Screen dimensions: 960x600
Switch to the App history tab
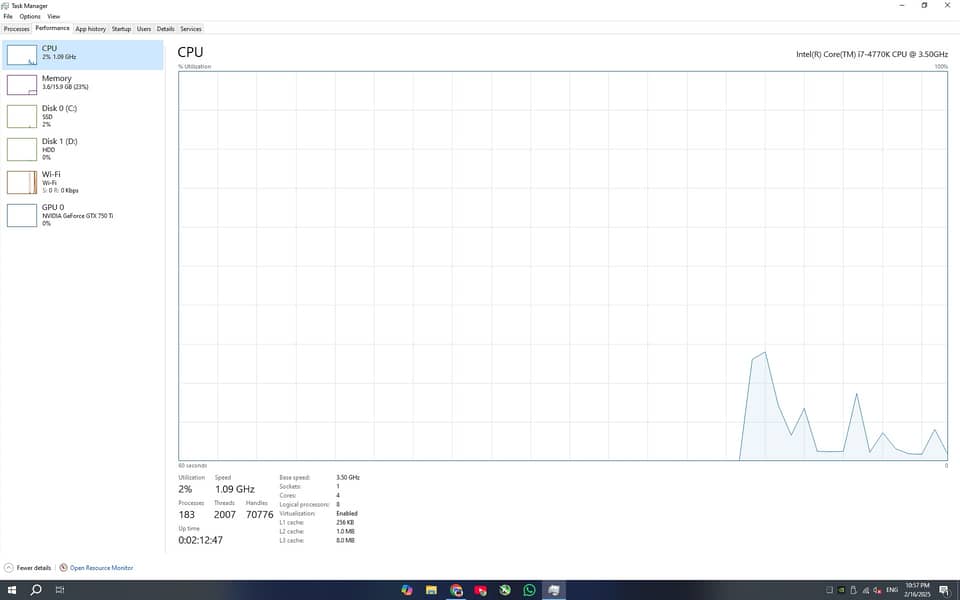(x=91, y=29)
